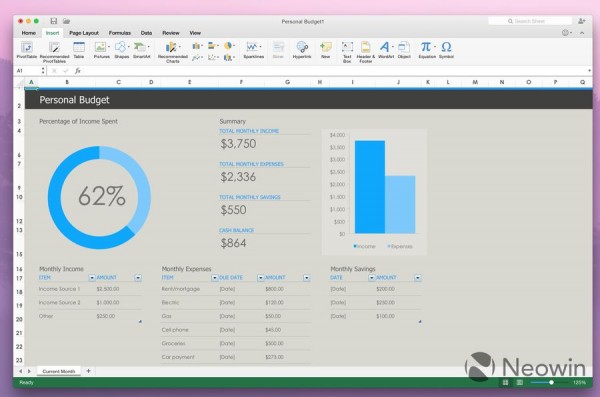The height and width of the screenshot is (397, 600).
Task: Click the A1 name box
Action: tap(30, 71)
